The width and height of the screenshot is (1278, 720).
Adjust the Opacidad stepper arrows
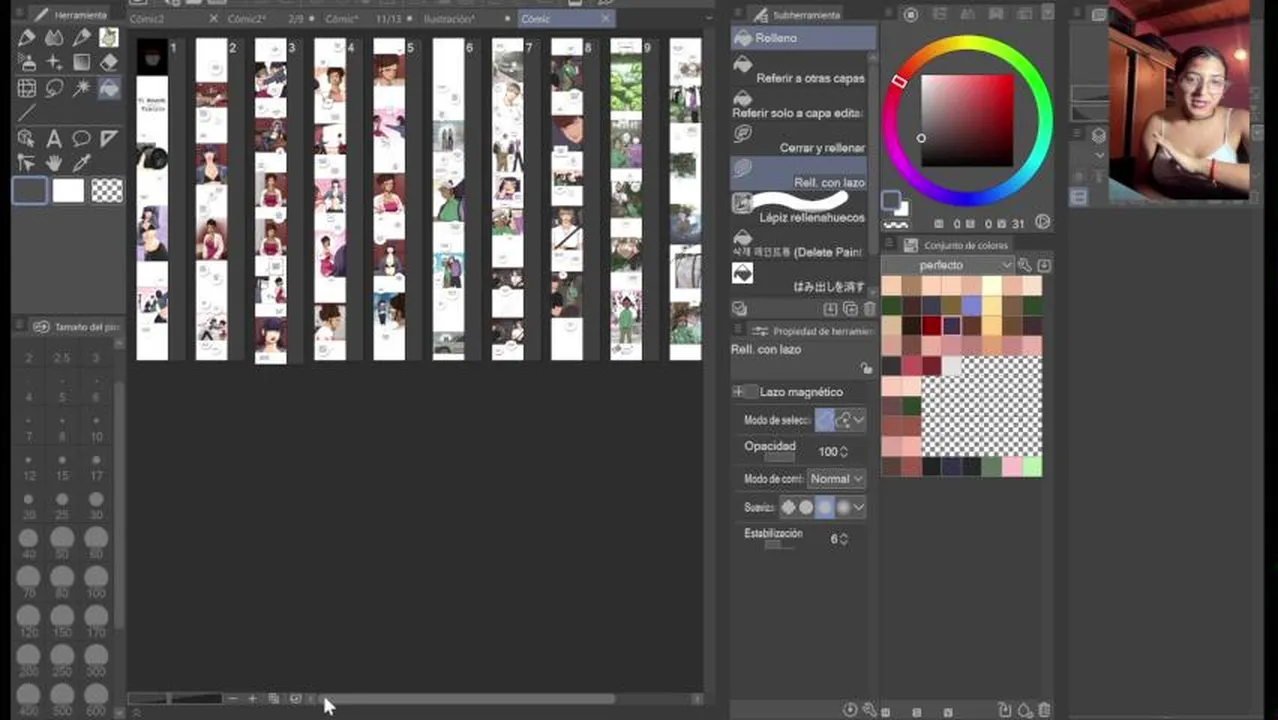(844, 452)
